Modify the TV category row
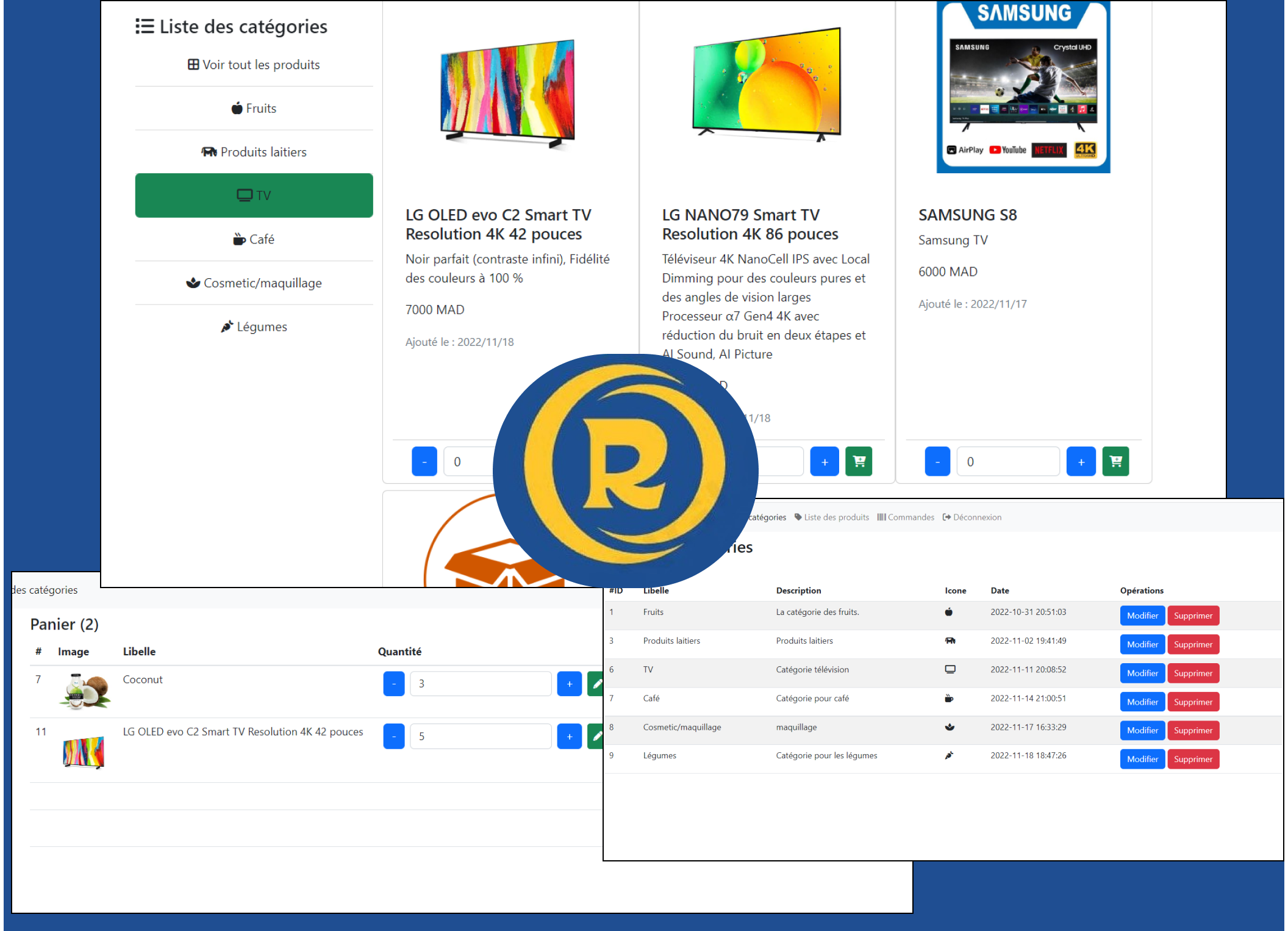This screenshot has width=1288, height=931. click(x=1142, y=673)
